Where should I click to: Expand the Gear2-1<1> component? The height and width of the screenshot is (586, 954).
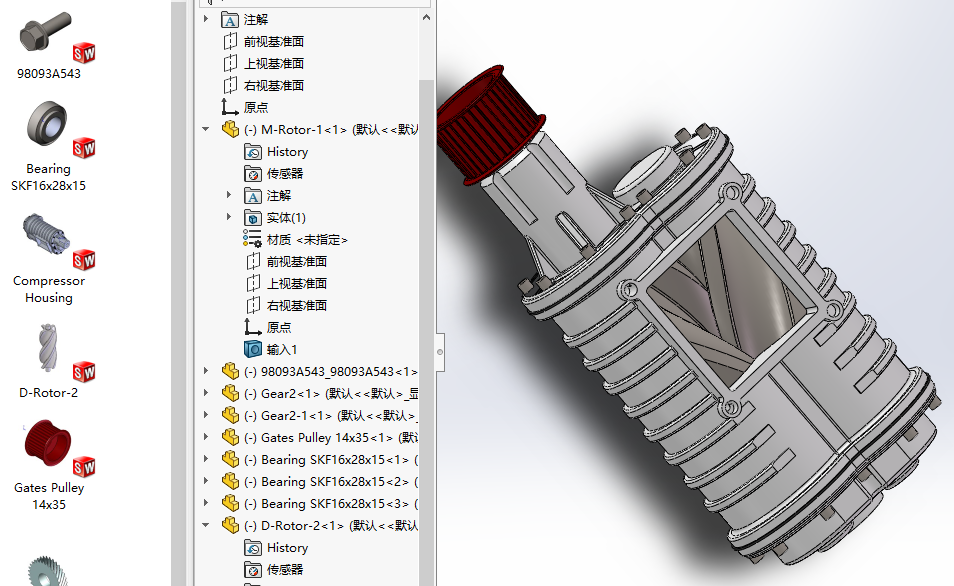206,415
